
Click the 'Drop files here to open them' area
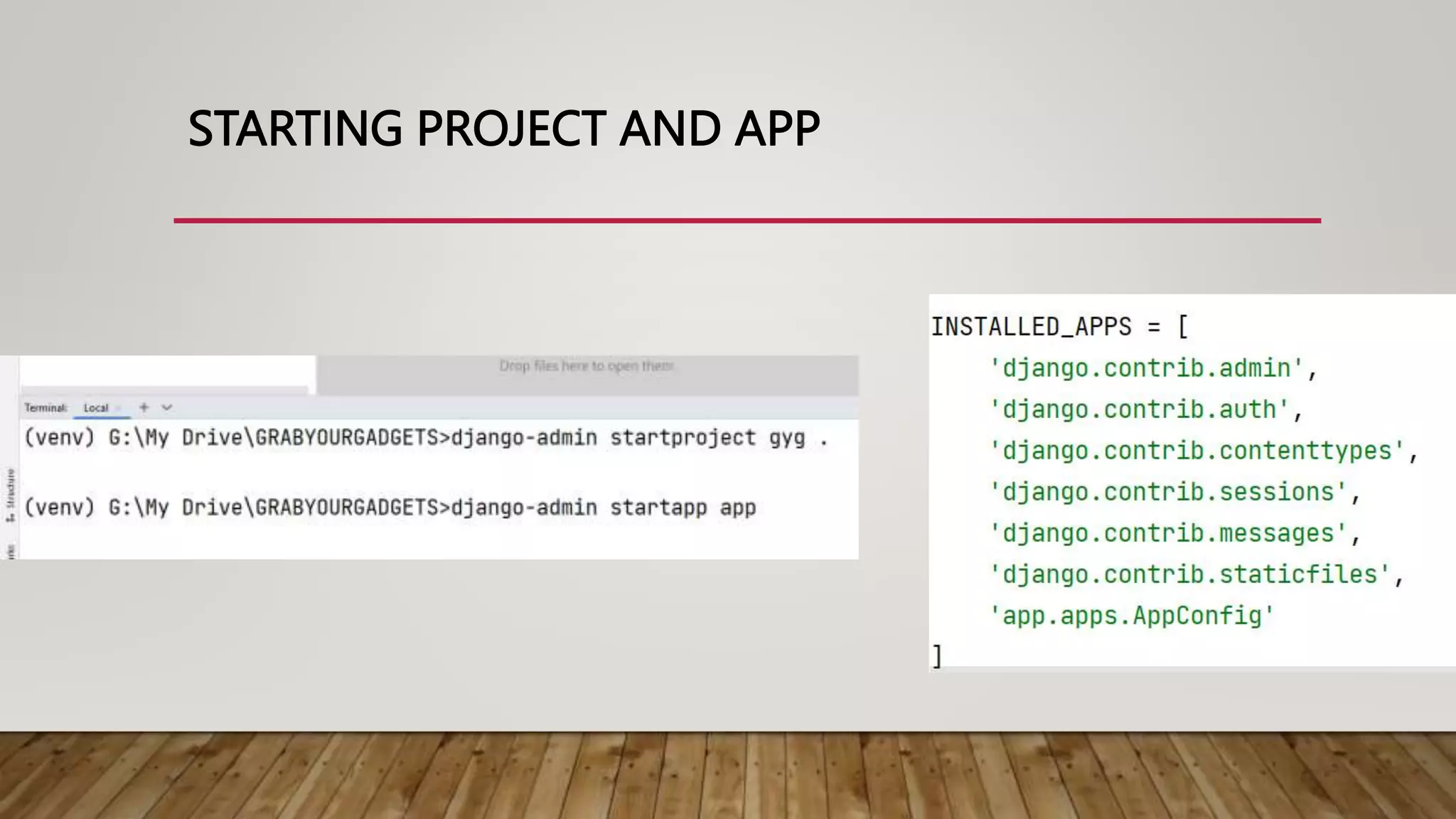pos(587,366)
